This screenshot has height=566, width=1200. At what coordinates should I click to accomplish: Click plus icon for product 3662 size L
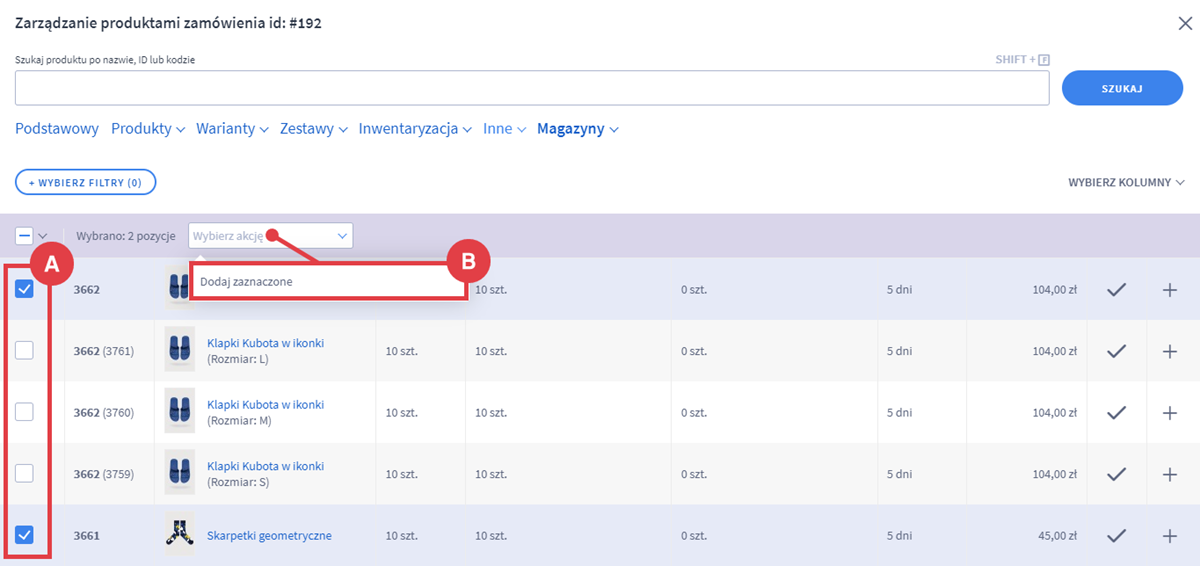pos(1170,351)
